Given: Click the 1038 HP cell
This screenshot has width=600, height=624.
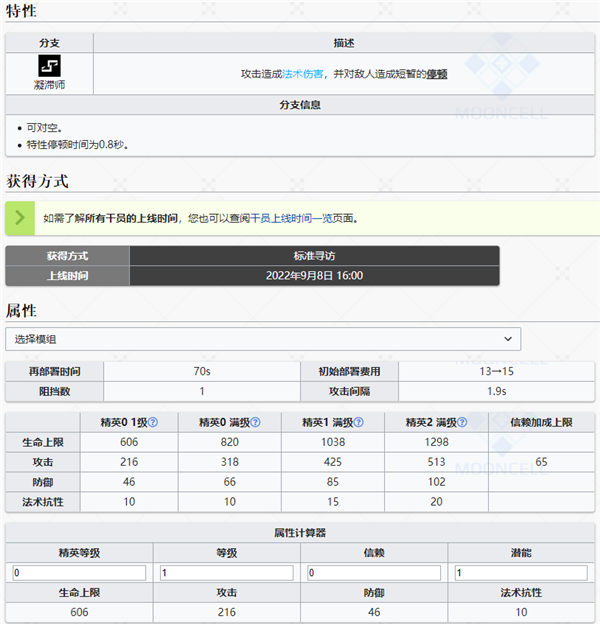Looking at the screenshot, I should [333, 442].
